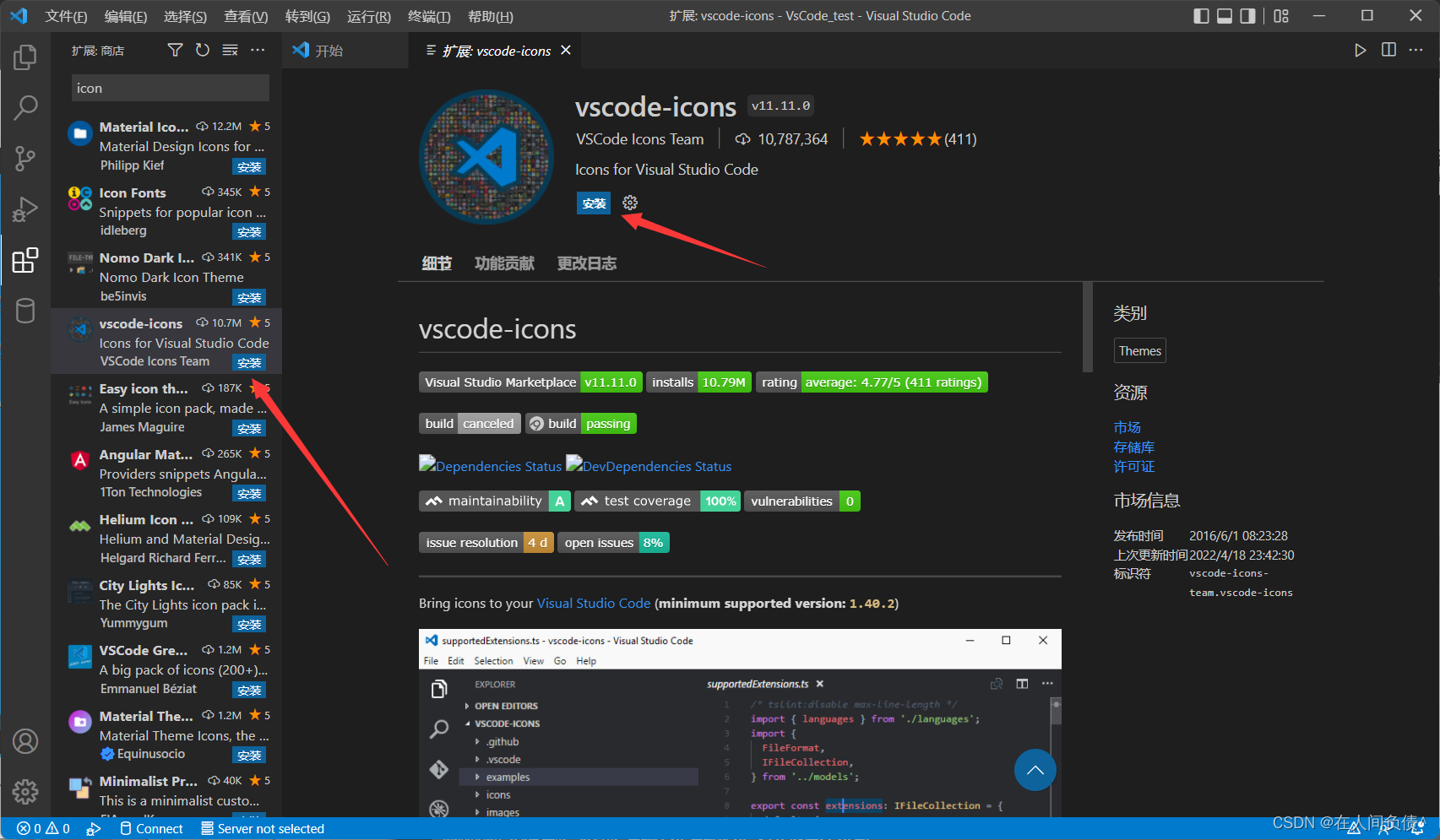This screenshot has height=840, width=1440.
Task: Select VSCode Great Icons list entry
Action: click(x=166, y=669)
